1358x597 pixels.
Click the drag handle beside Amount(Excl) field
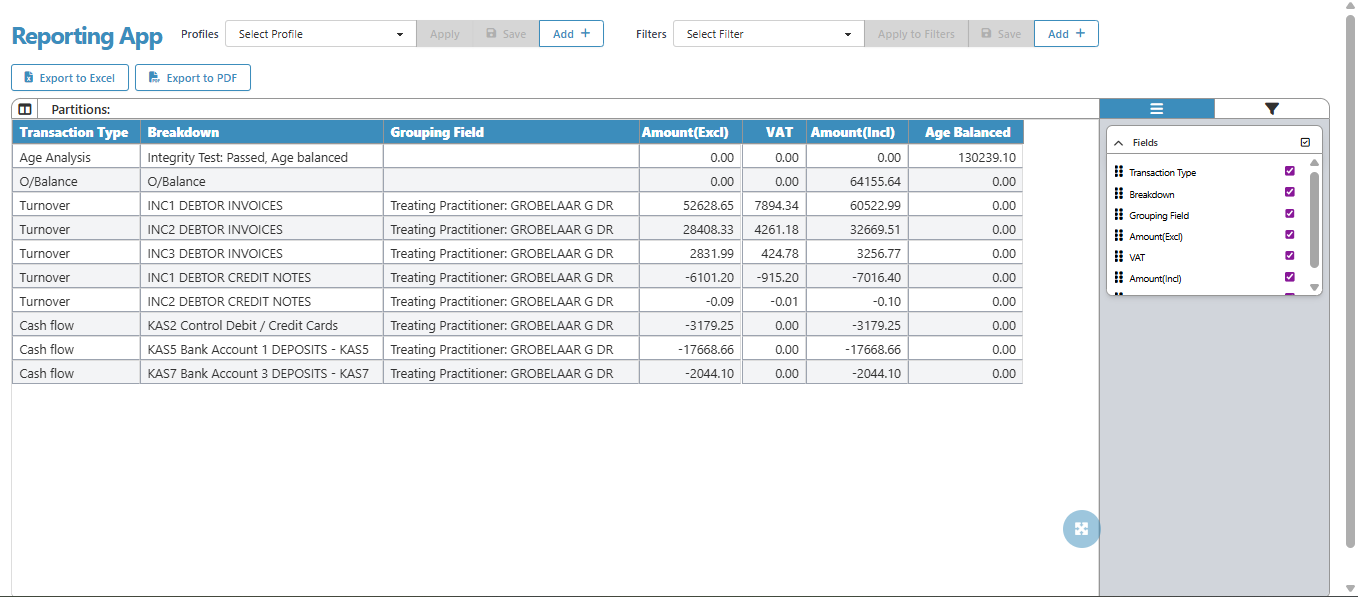pyautogui.click(x=1118, y=236)
